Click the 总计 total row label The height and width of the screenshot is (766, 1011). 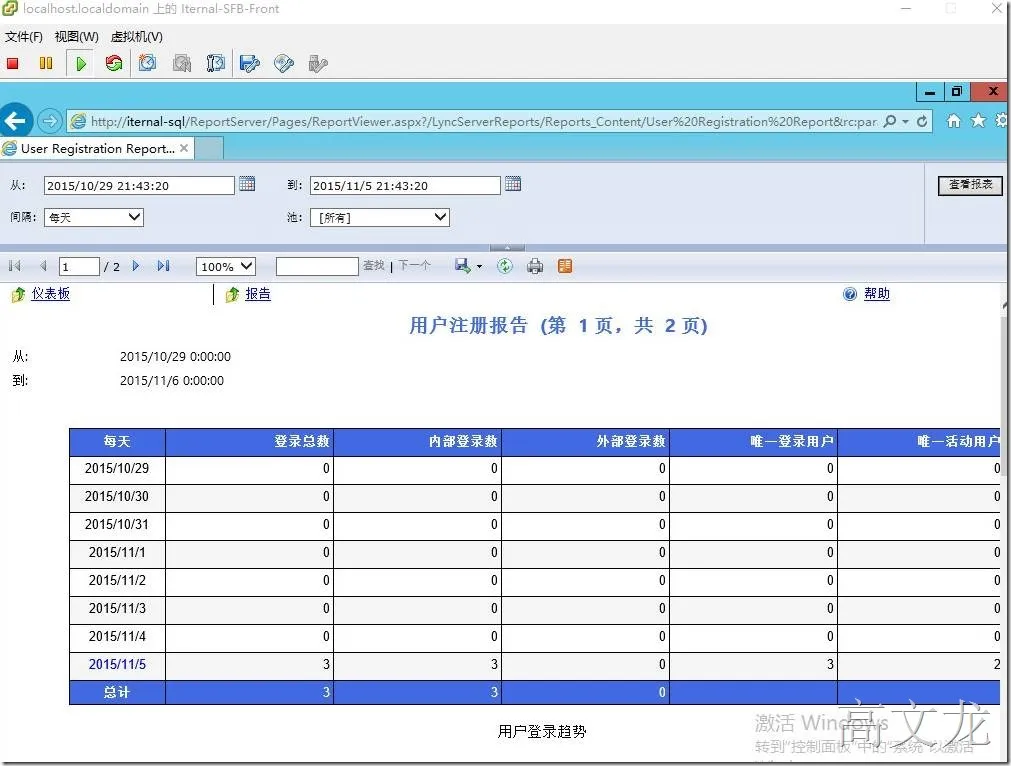117,692
